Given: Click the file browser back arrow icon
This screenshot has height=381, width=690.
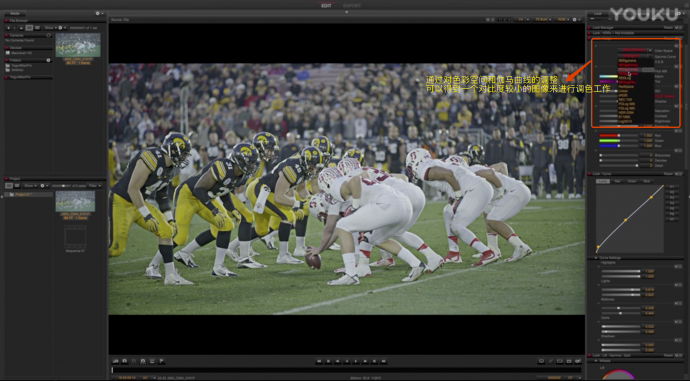Looking at the screenshot, I should point(8,28).
